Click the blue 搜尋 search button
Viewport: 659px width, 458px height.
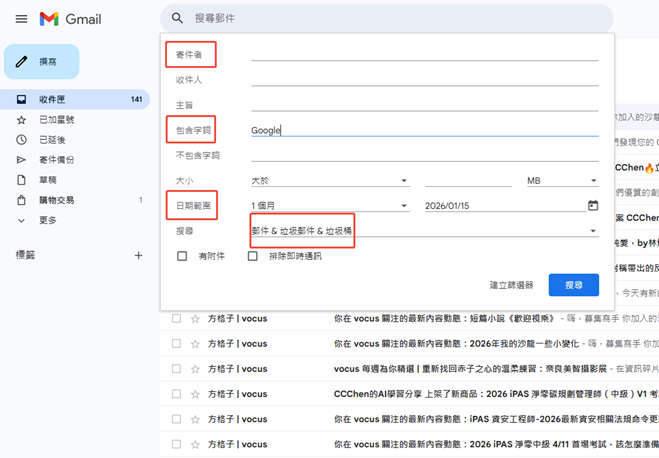pos(574,285)
